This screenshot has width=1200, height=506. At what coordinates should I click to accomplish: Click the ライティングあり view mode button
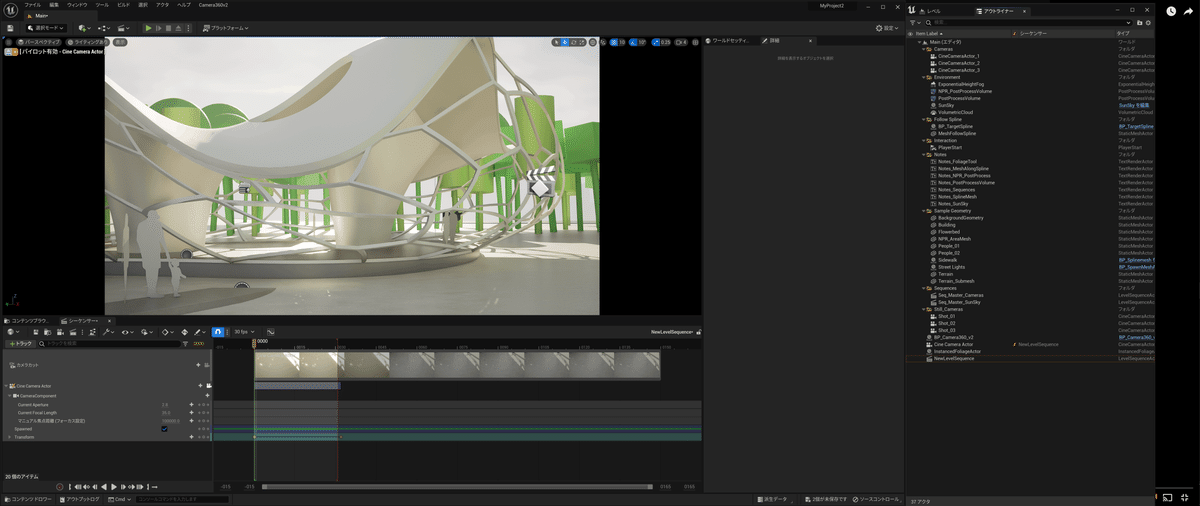(x=87, y=42)
